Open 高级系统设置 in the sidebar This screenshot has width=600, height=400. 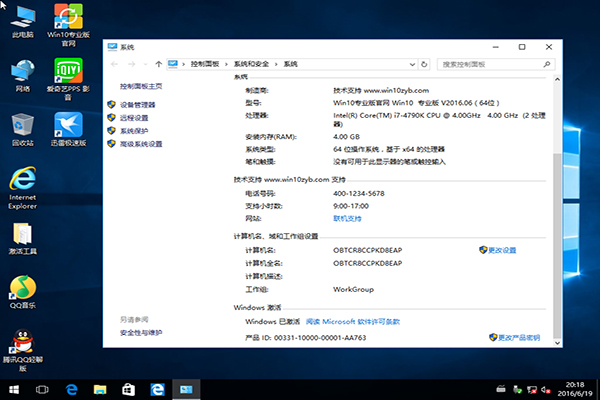point(140,143)
